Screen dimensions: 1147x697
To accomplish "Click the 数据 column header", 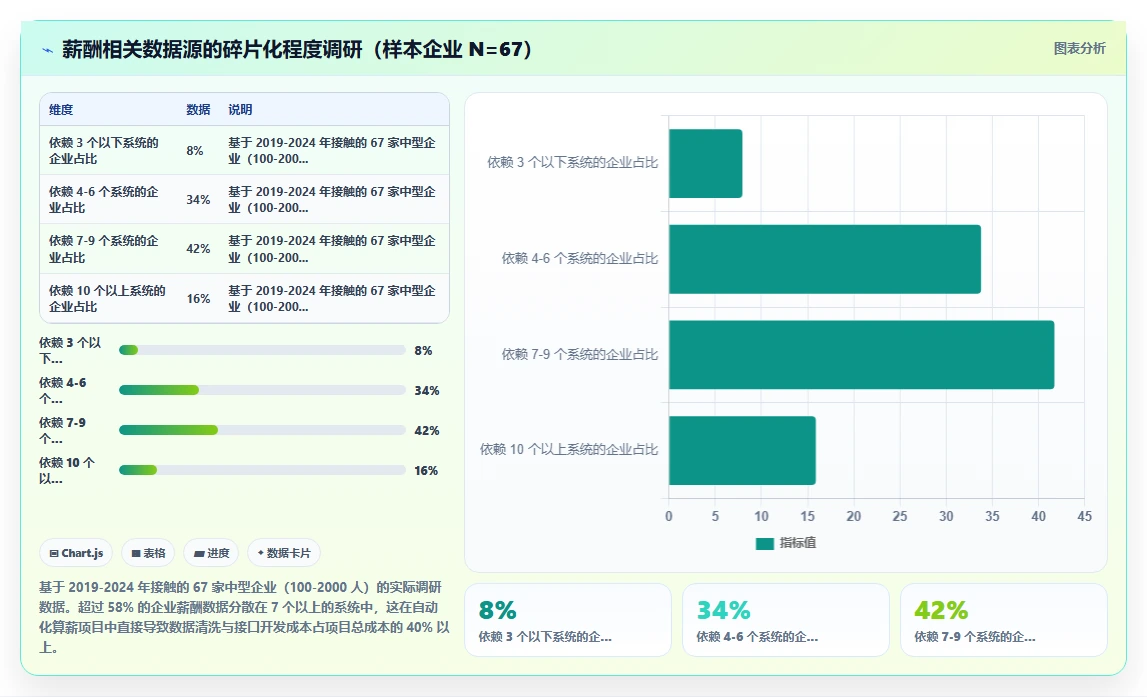I will click(x=198, y=110).
